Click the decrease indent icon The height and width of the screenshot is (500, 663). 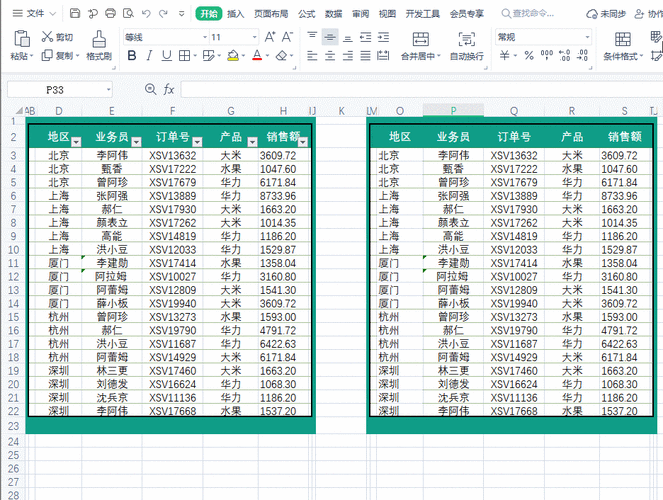click(365, 37)
